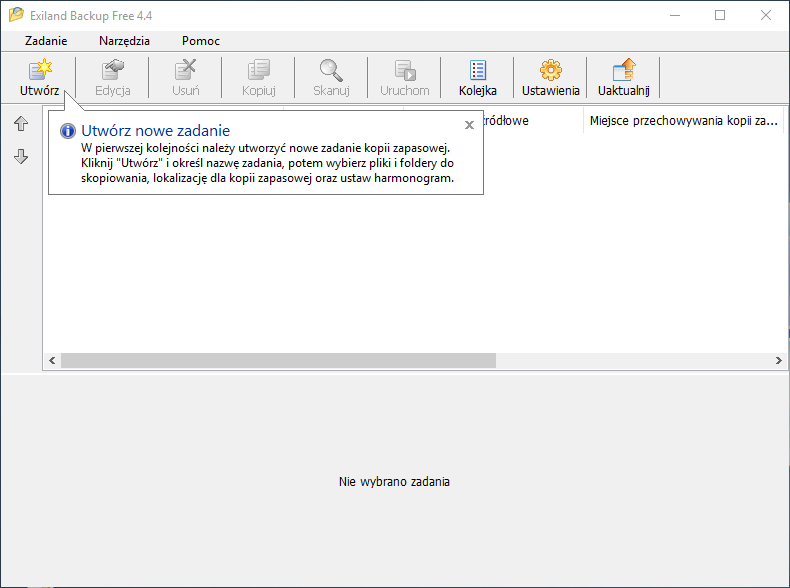Open the Zadanie menu
The image size is (790, 588).
click(46, 41)
